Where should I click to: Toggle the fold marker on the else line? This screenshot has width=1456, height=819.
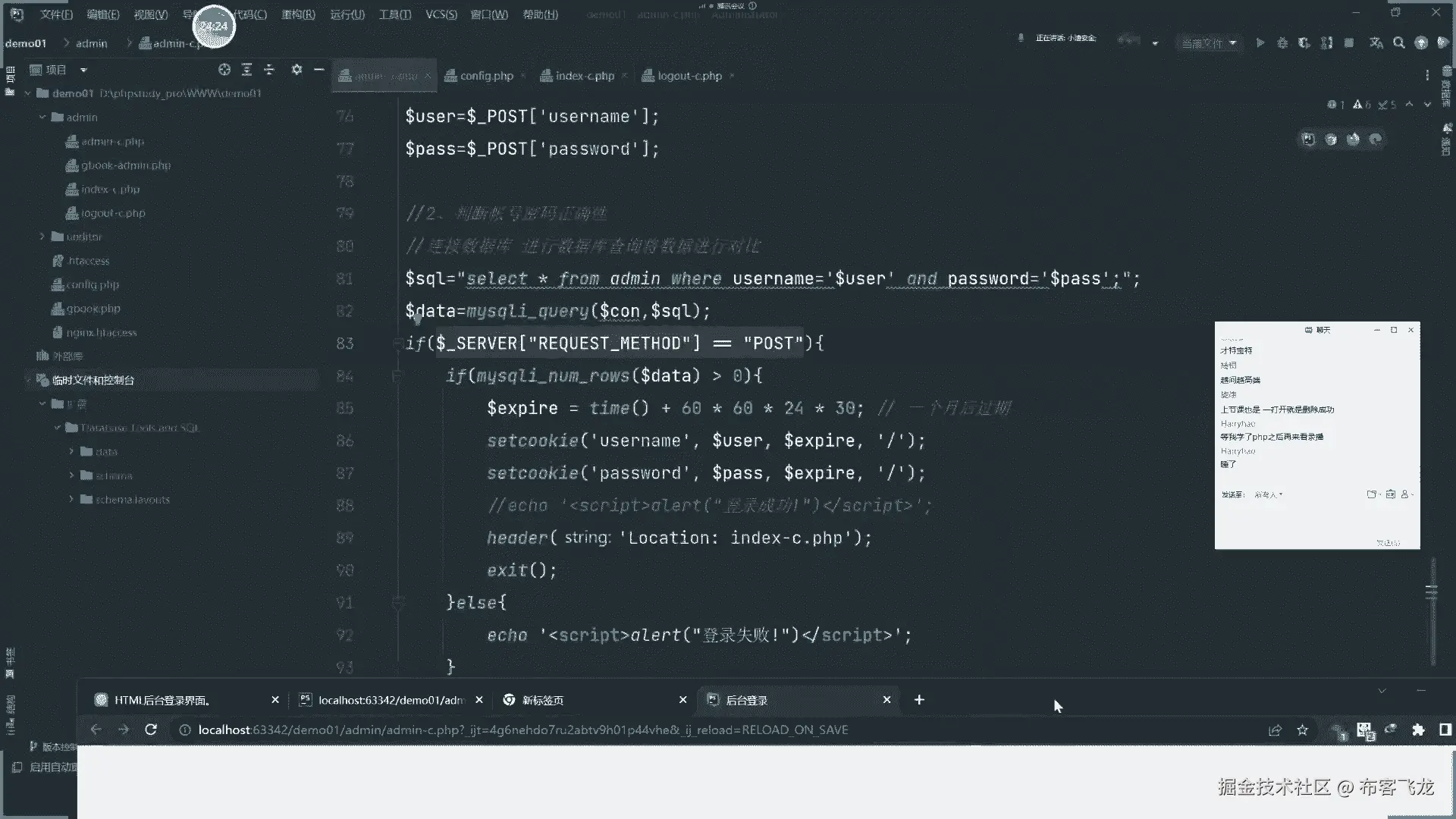tap(397, 603)
